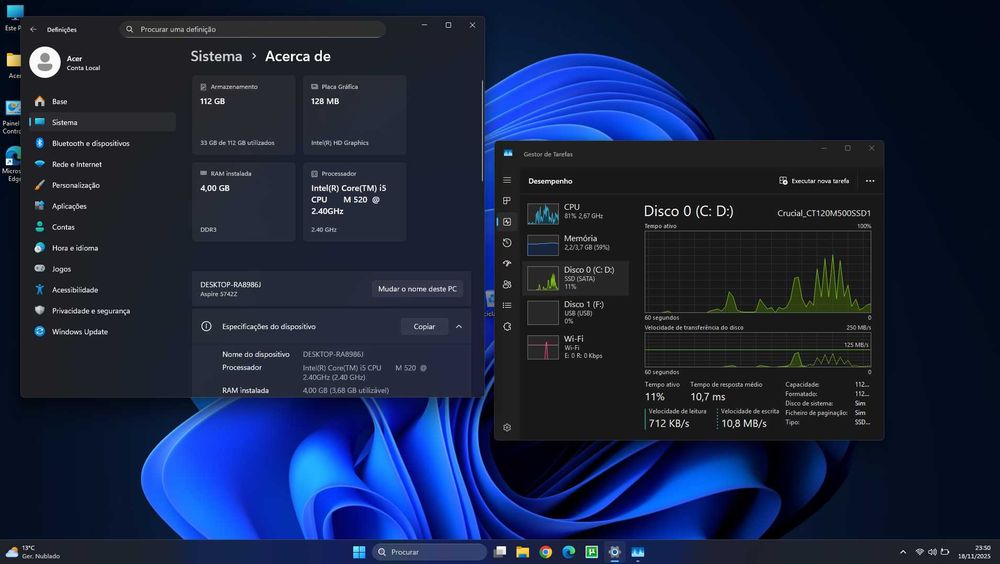Image resolution: width=1000 pixels, height=564 pixels.
Task: Show hidden system tray icons
Action: [902, 552]
